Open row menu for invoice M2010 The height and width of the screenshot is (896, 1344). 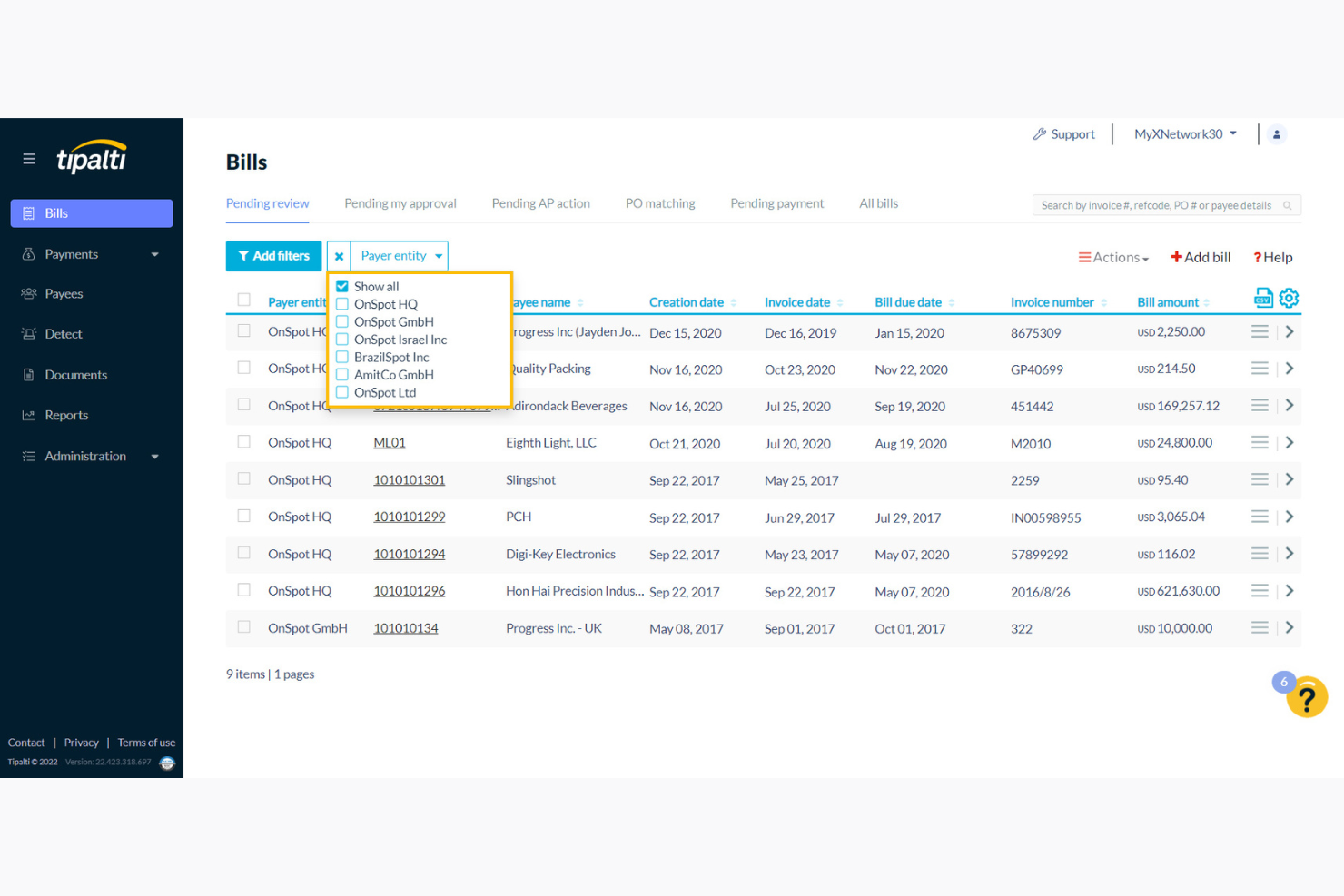(x=1260, y=443)
